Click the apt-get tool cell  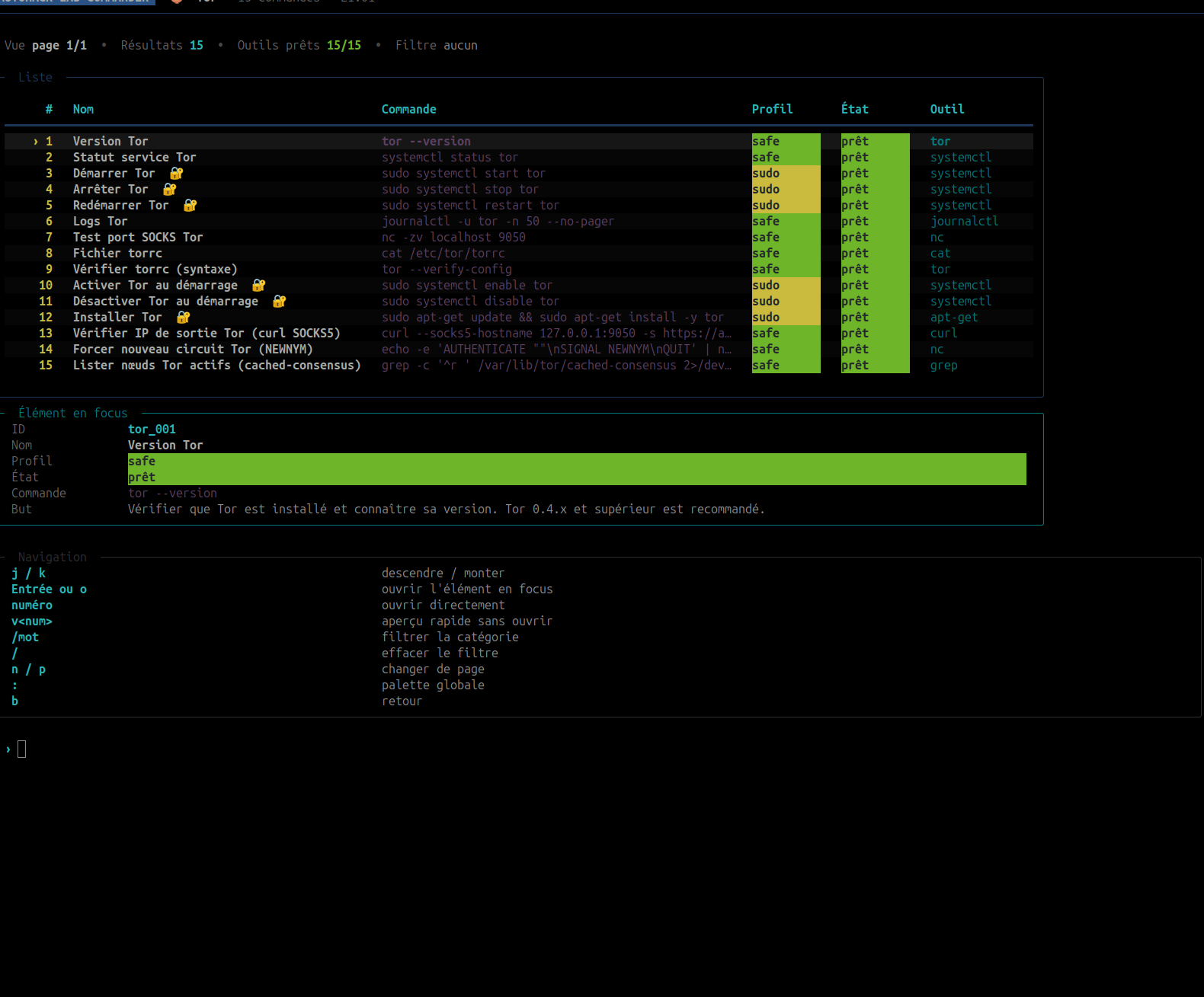point(954,317)
